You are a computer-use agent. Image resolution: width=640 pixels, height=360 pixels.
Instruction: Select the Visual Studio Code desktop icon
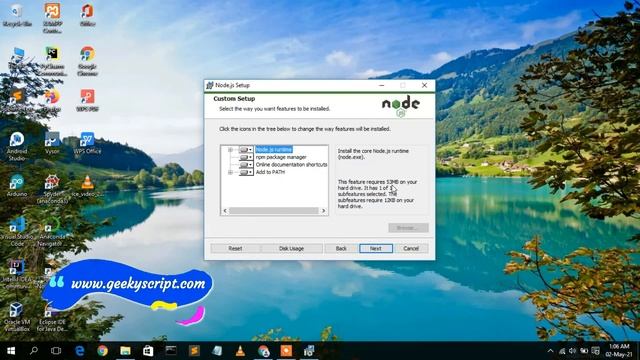pos(17,232)
